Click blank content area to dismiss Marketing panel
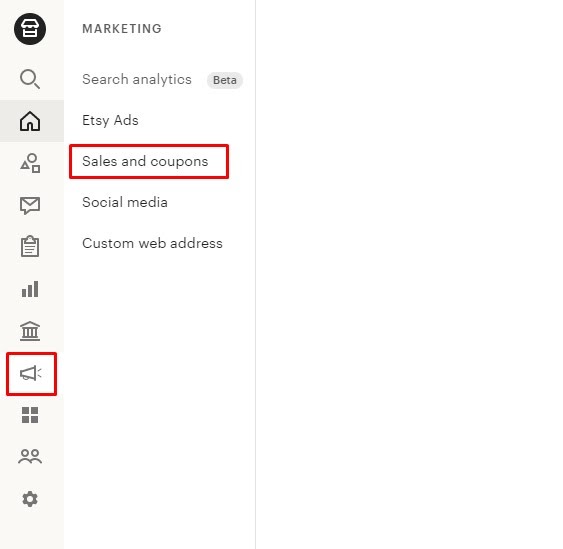Image resolution: width=563 pixels, height=549 pixels. (x=409, y=274)
